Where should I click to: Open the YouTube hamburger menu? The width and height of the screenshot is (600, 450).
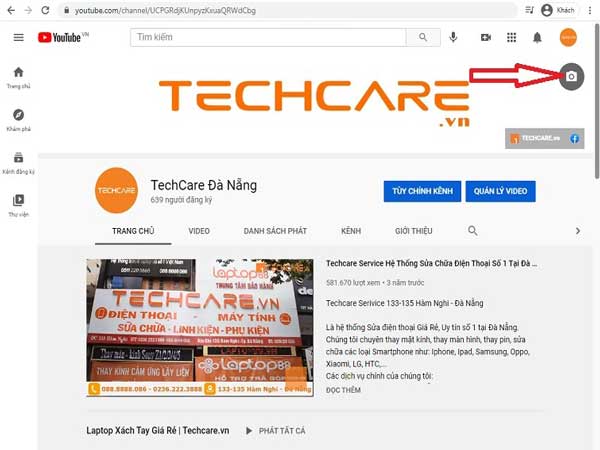point(18,37)
